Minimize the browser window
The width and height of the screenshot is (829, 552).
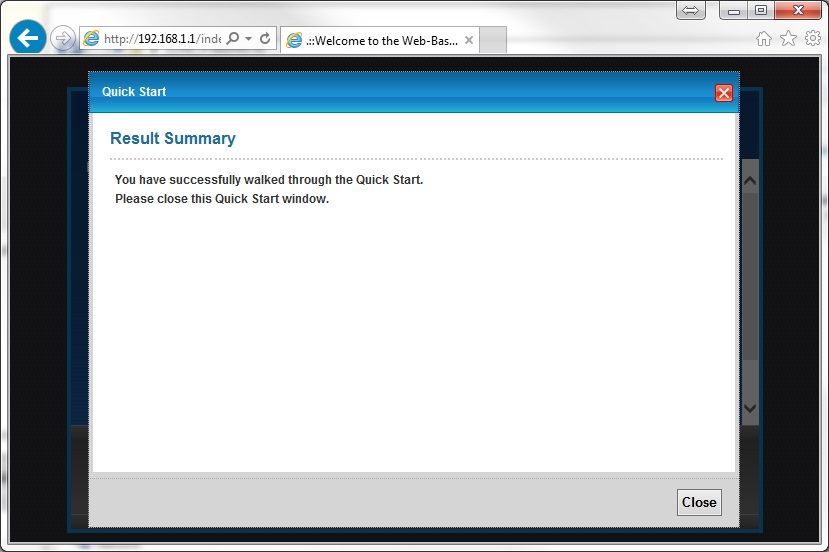point(733,10)
